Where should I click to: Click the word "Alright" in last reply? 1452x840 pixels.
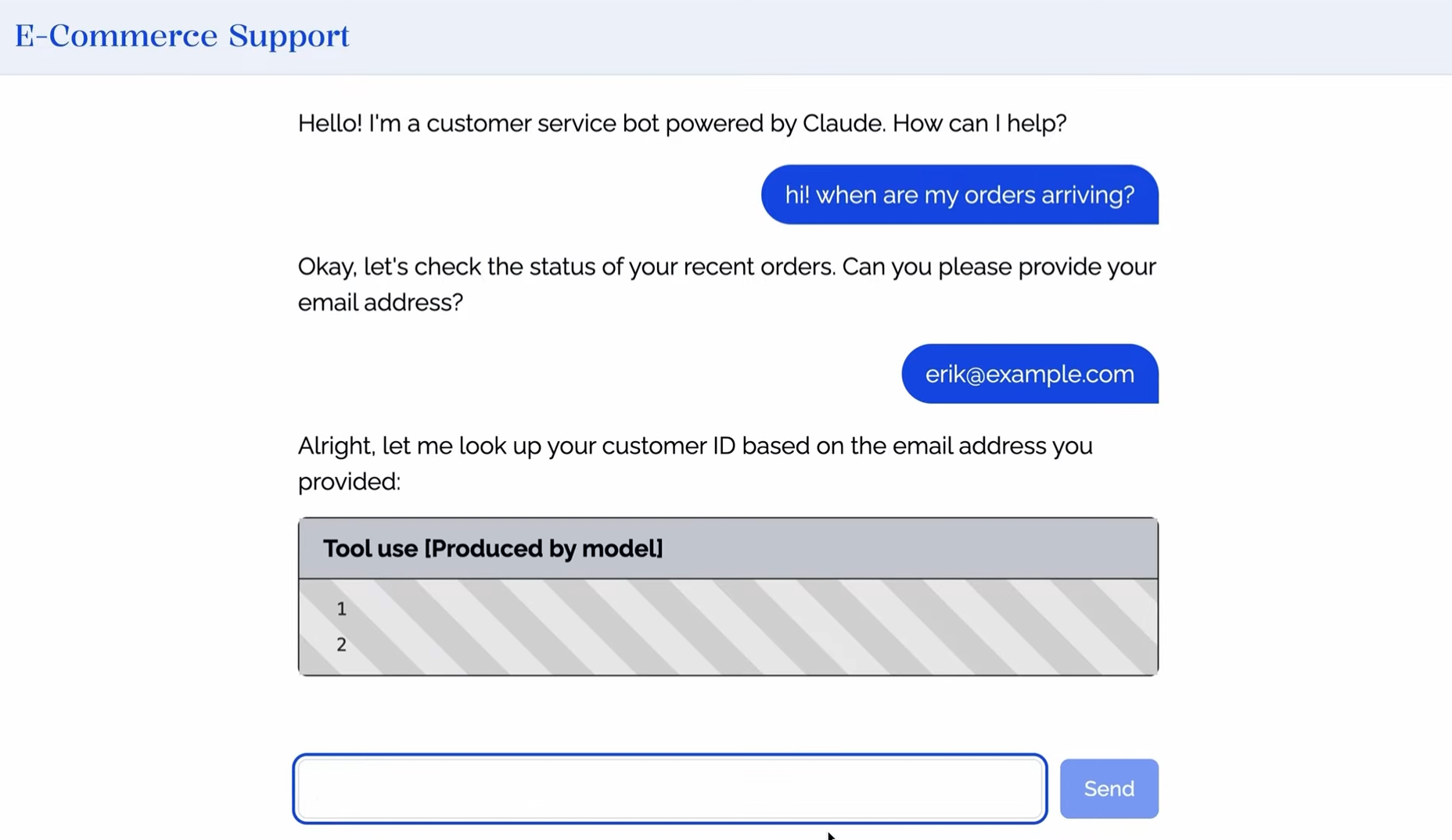click(x=336, y=447)
